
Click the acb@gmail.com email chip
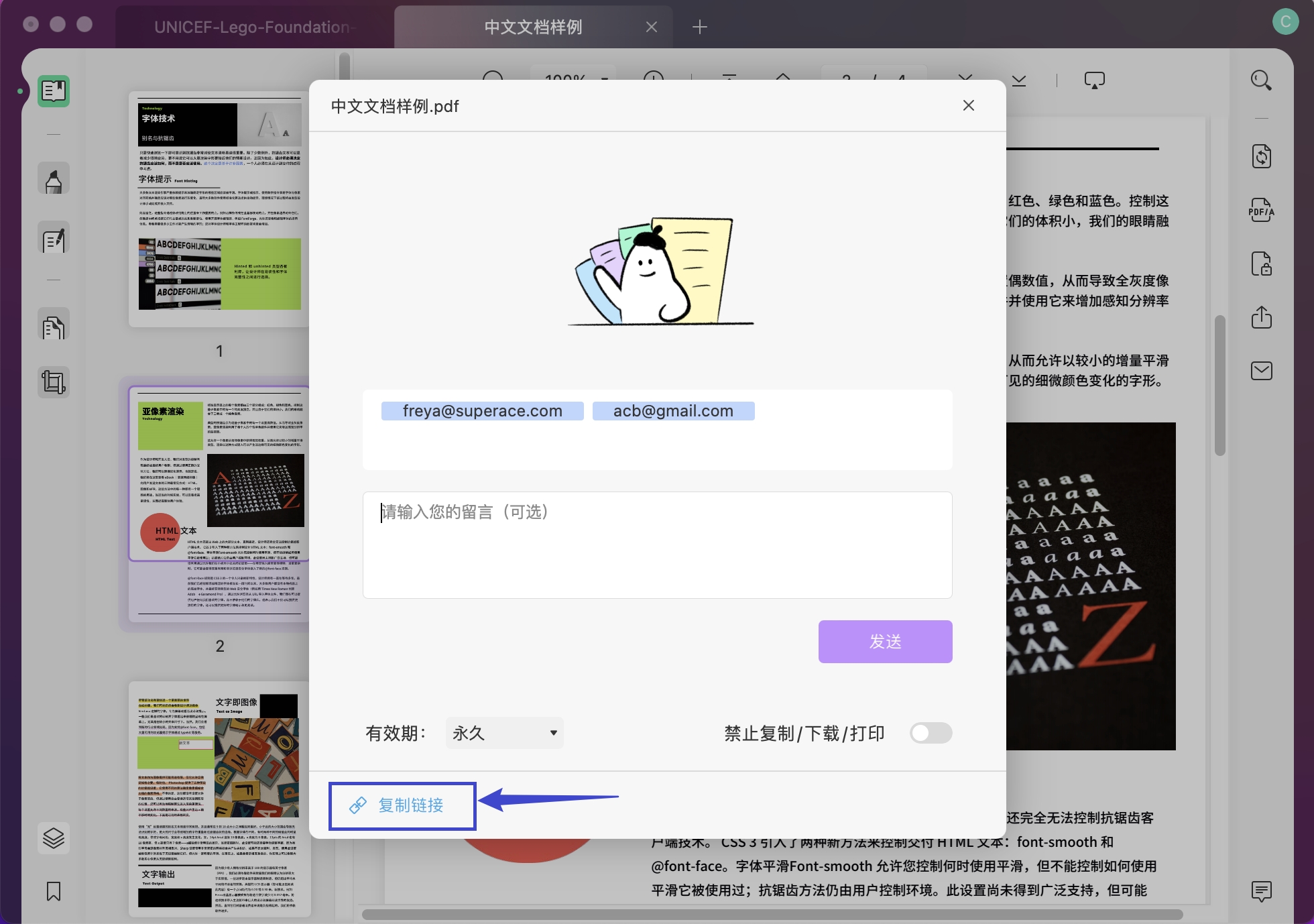(673, 411)
